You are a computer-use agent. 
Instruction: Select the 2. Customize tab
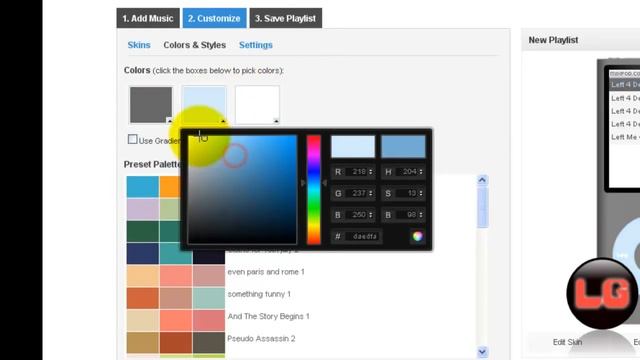[214, 18]
